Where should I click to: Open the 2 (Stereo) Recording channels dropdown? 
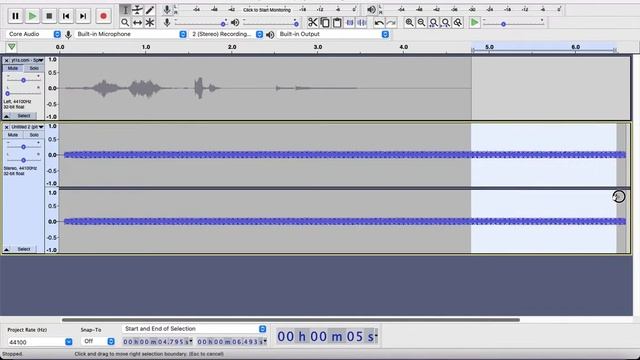click(227, 34)
